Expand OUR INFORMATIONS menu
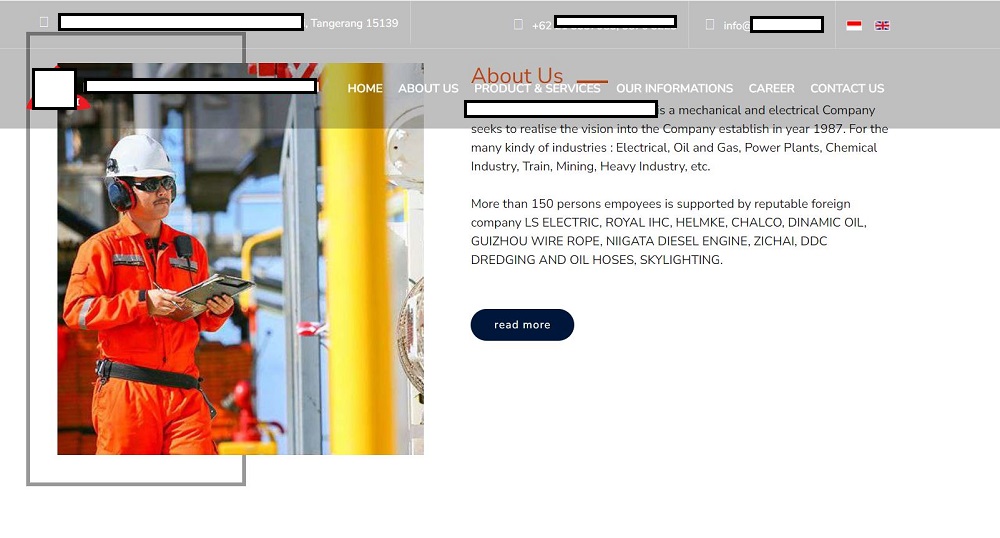 674,89
